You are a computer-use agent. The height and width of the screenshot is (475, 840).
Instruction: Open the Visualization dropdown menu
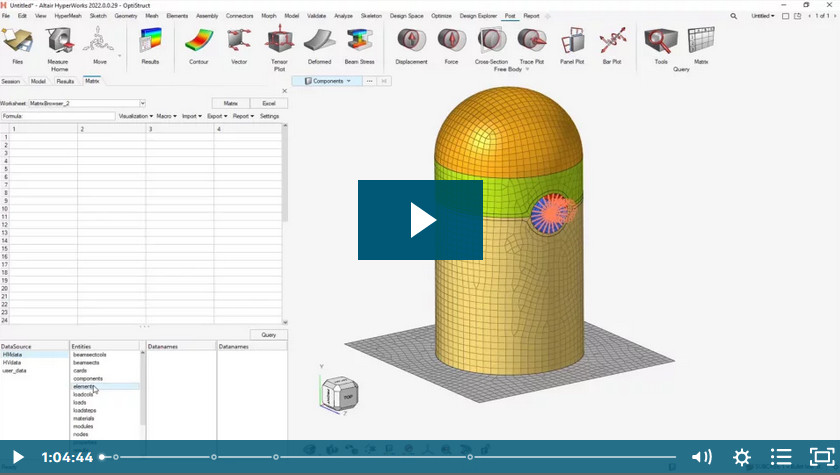[x=135, y=116]
